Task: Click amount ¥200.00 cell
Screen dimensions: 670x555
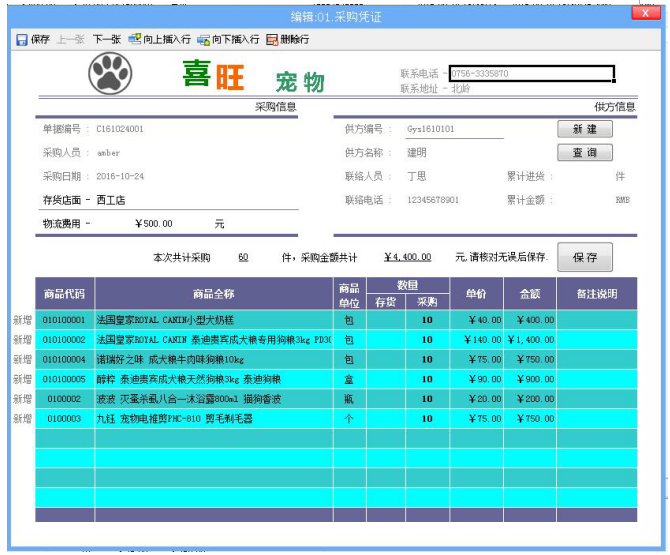Action: 530,399
